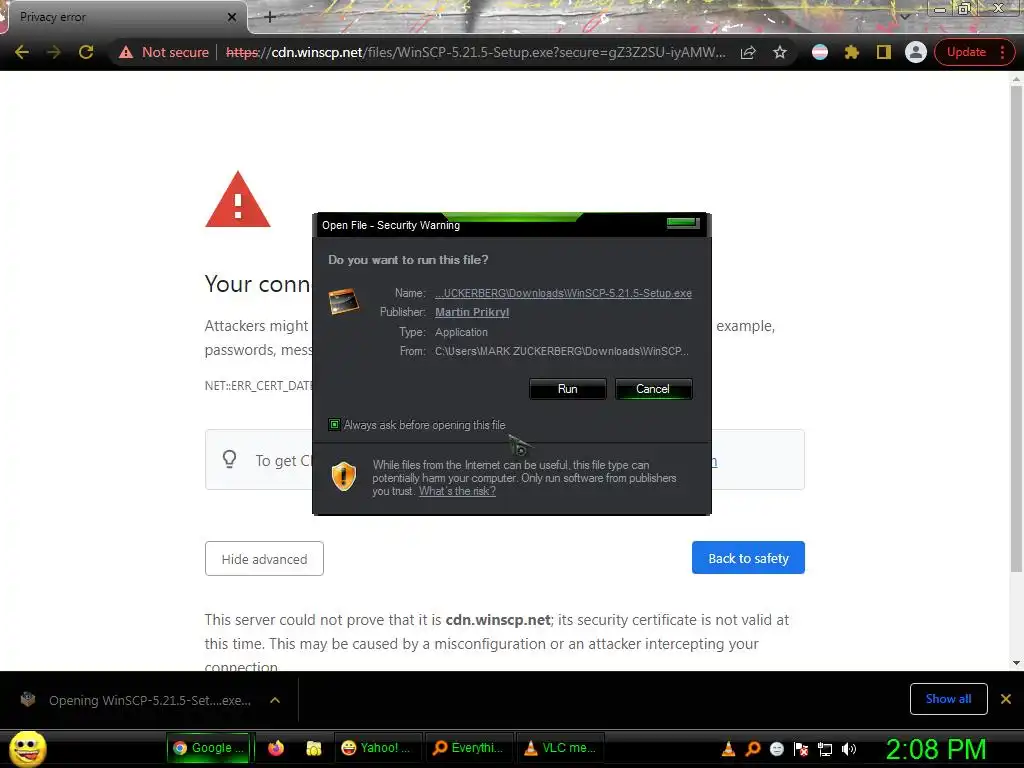Image resolution: width=1024 pixels, height=768 pixels.
Task: Expand the WinSCP download item chevron
Action: tap(275, 700)
